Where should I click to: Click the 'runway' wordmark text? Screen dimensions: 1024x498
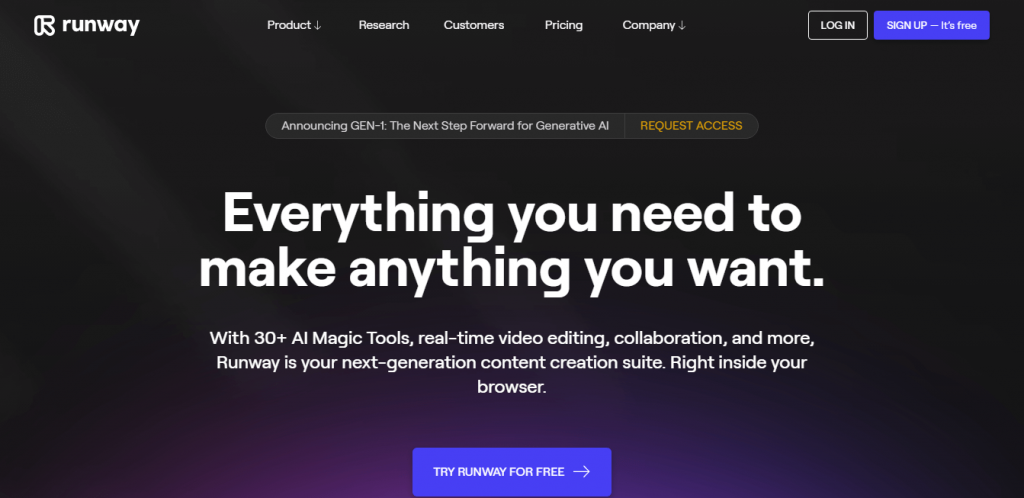(x=101, y=26)
